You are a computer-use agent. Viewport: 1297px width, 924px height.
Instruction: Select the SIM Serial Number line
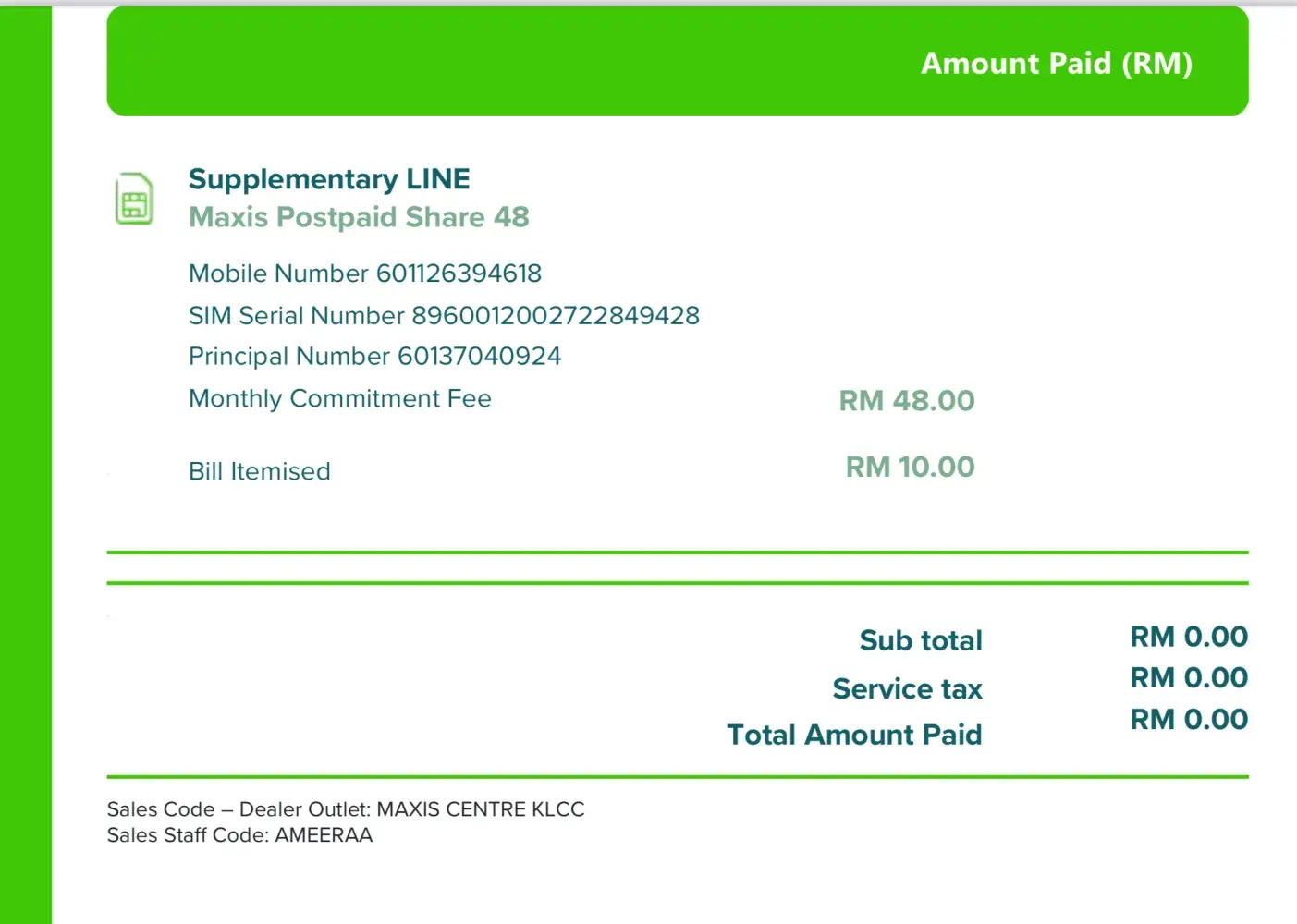click(x=444, y=316)
